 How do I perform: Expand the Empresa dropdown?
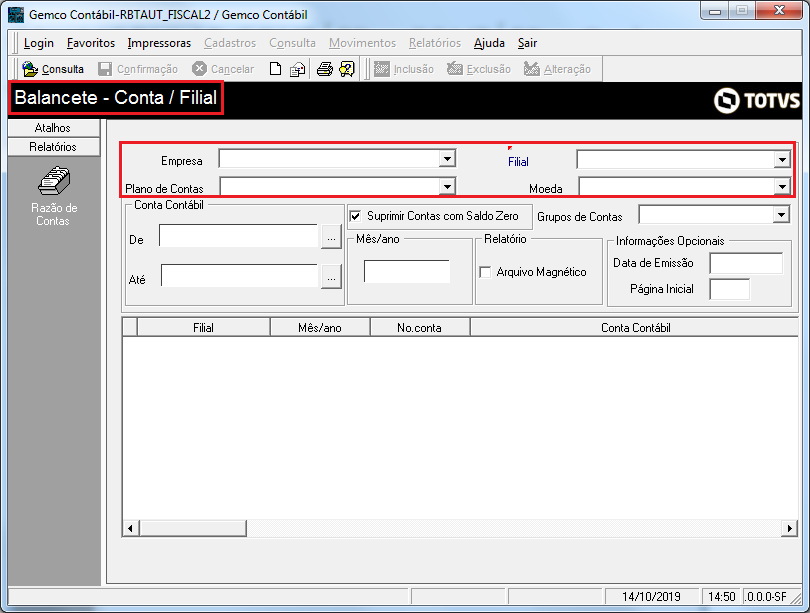pyautogui.click(x=447, y=158)
